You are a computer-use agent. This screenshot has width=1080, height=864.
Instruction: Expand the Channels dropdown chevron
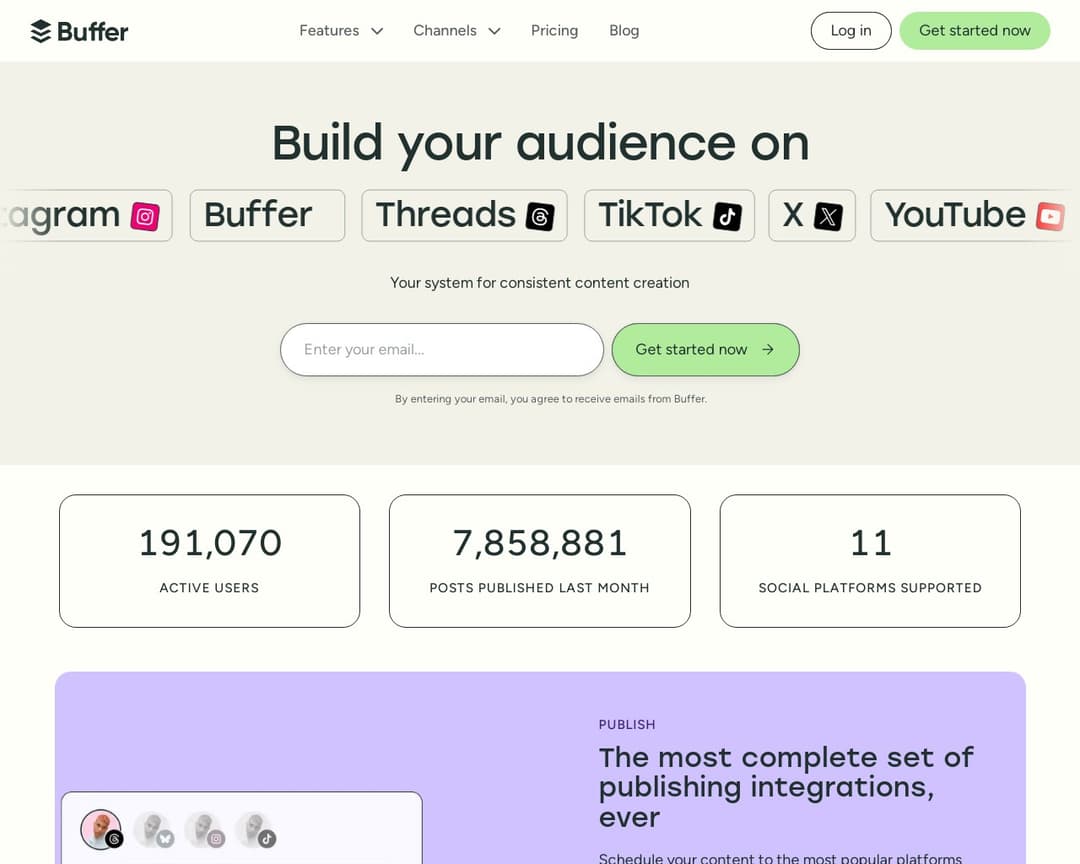tap(494, 31)
